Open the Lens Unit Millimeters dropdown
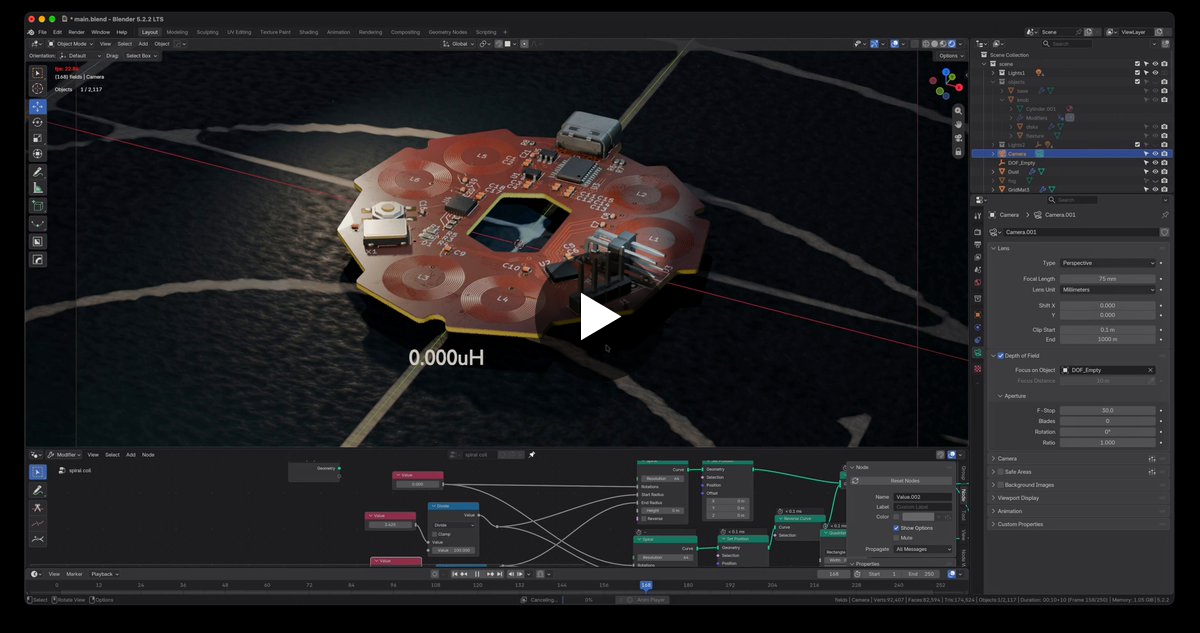 pos(1107,290)
